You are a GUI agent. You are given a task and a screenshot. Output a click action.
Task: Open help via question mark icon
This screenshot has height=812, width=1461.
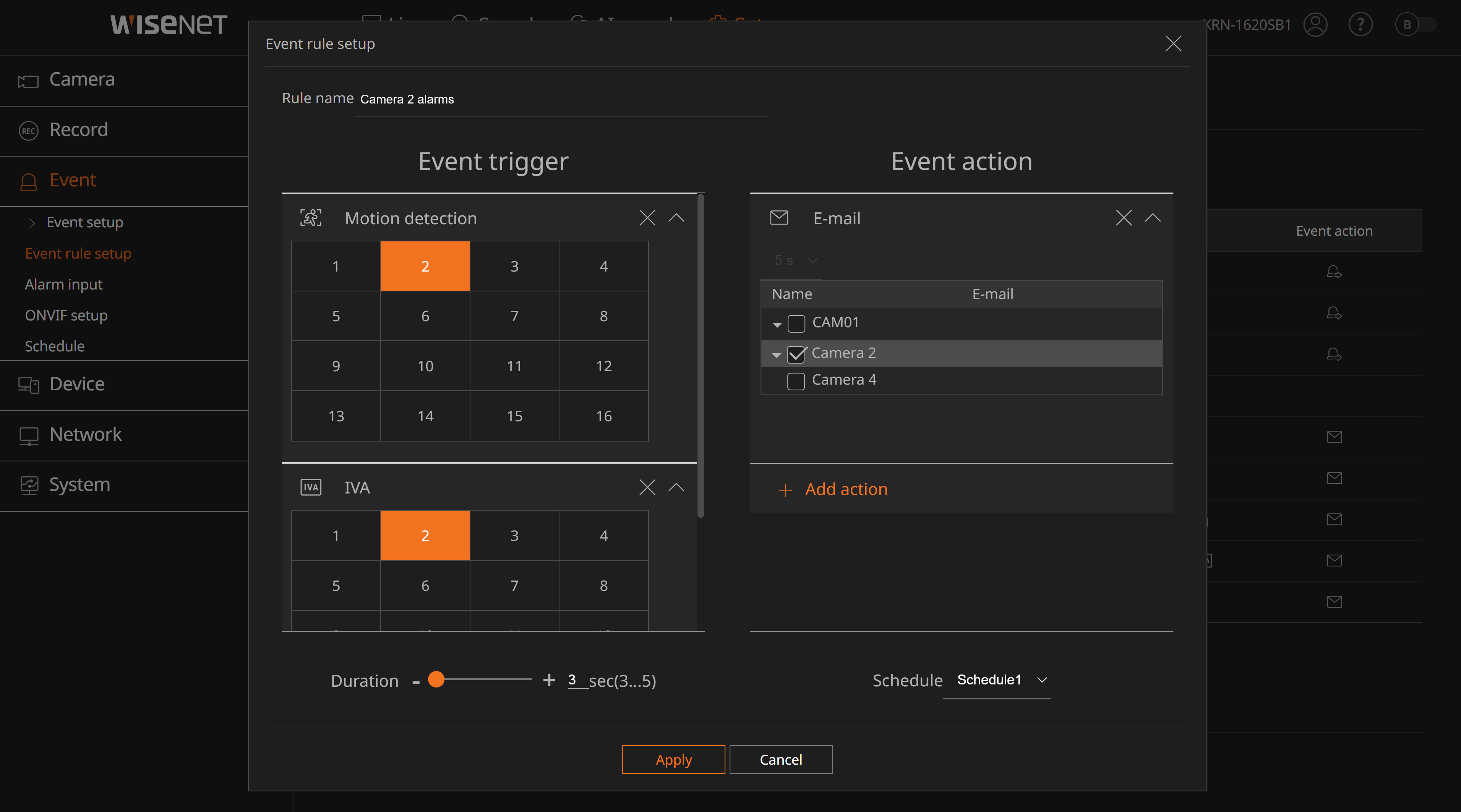(1360, 25)
